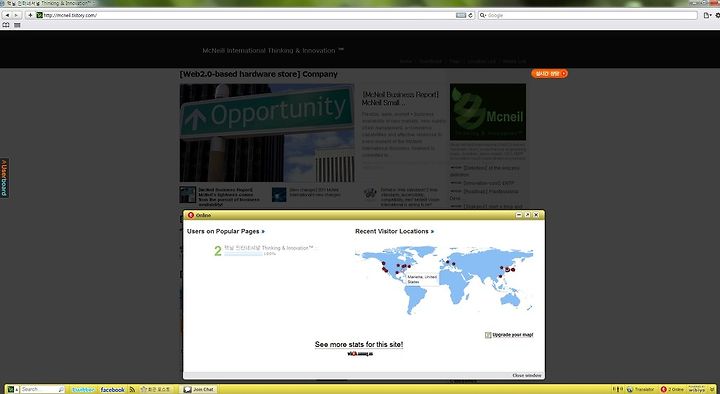720x394 pixels.
Task: Open the facebook button in bottom toolbar
Action: point(112,389)
